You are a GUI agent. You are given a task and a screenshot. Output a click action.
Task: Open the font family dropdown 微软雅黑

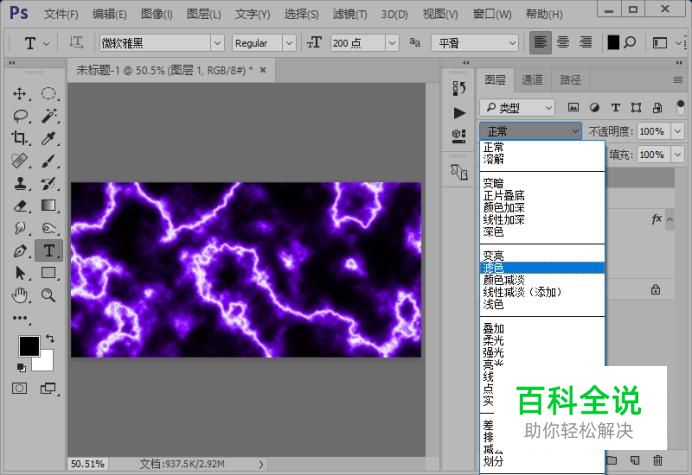[160, 43]
